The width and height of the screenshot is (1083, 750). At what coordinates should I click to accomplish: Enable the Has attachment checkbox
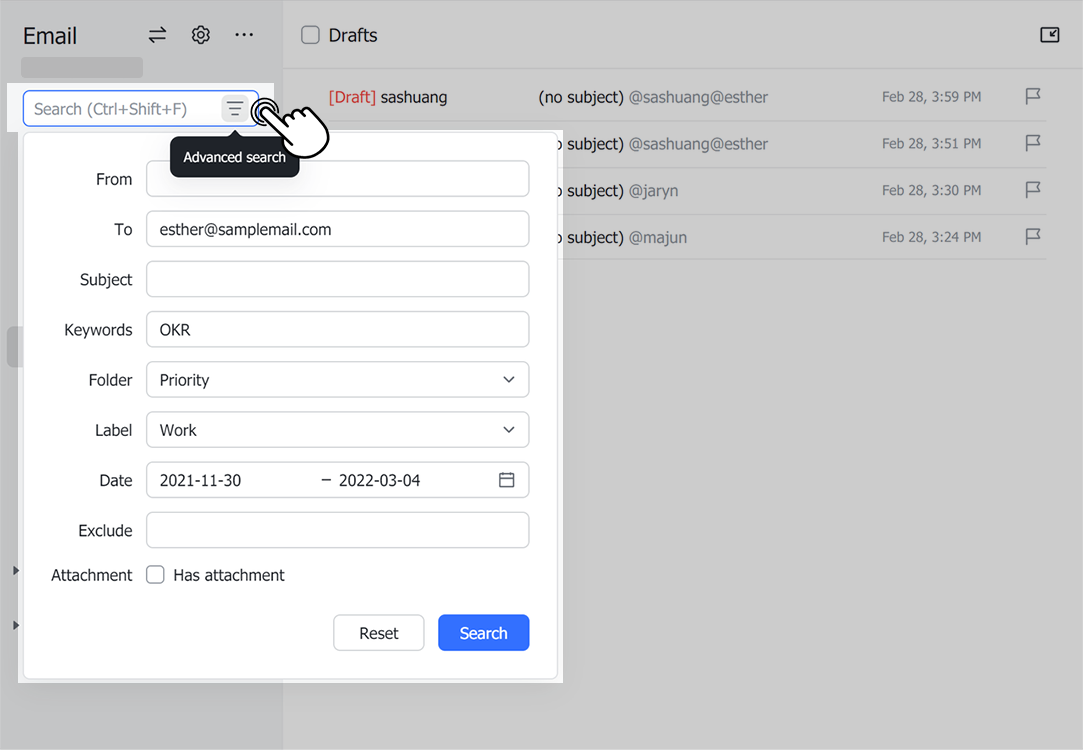click(x=155, y=574)
